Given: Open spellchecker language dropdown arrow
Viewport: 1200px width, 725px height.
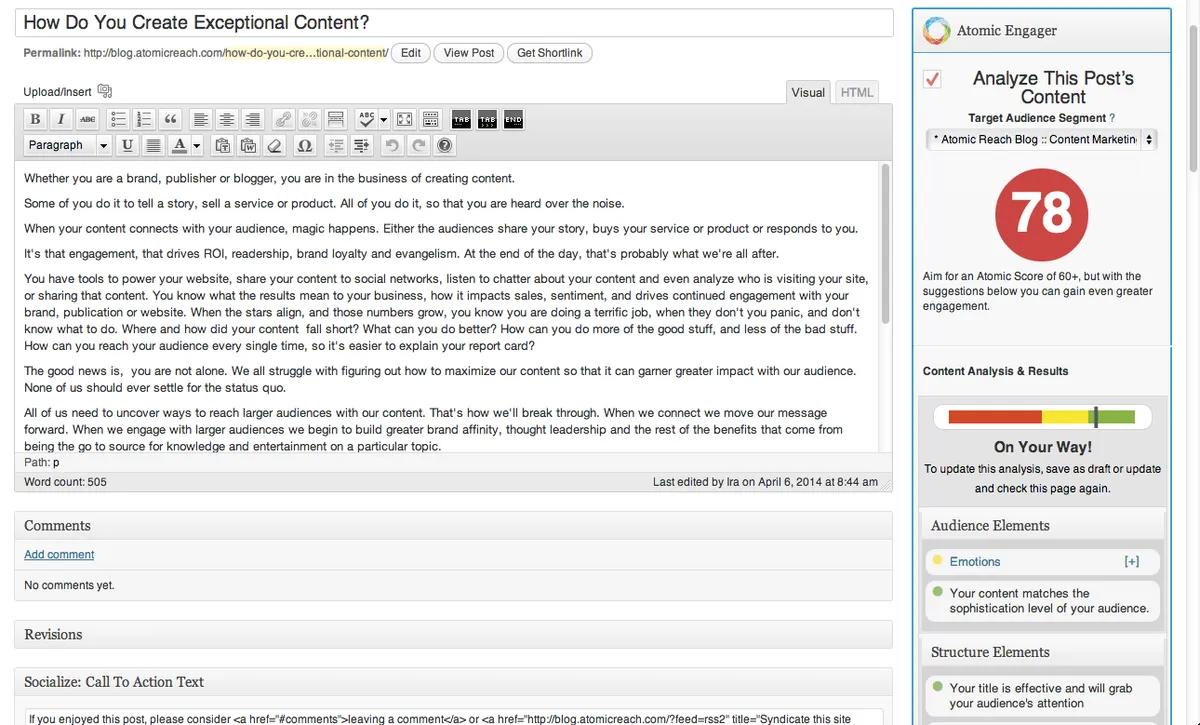Looking at the screenshot, I should (384, 119).
